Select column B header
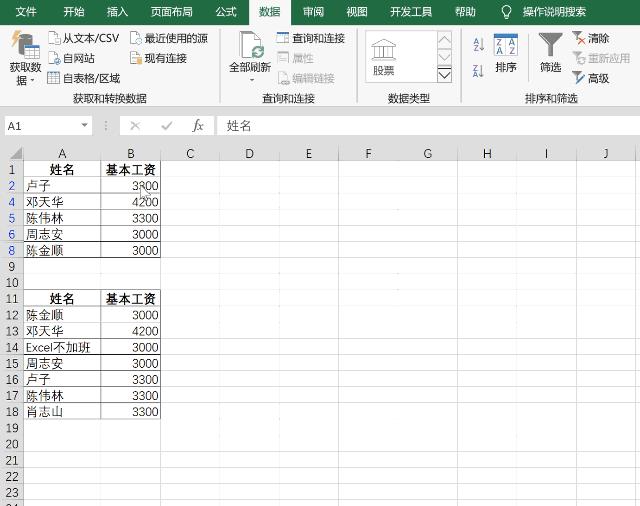The width and height of the screenshot is (640, 506). coord(131,153)
